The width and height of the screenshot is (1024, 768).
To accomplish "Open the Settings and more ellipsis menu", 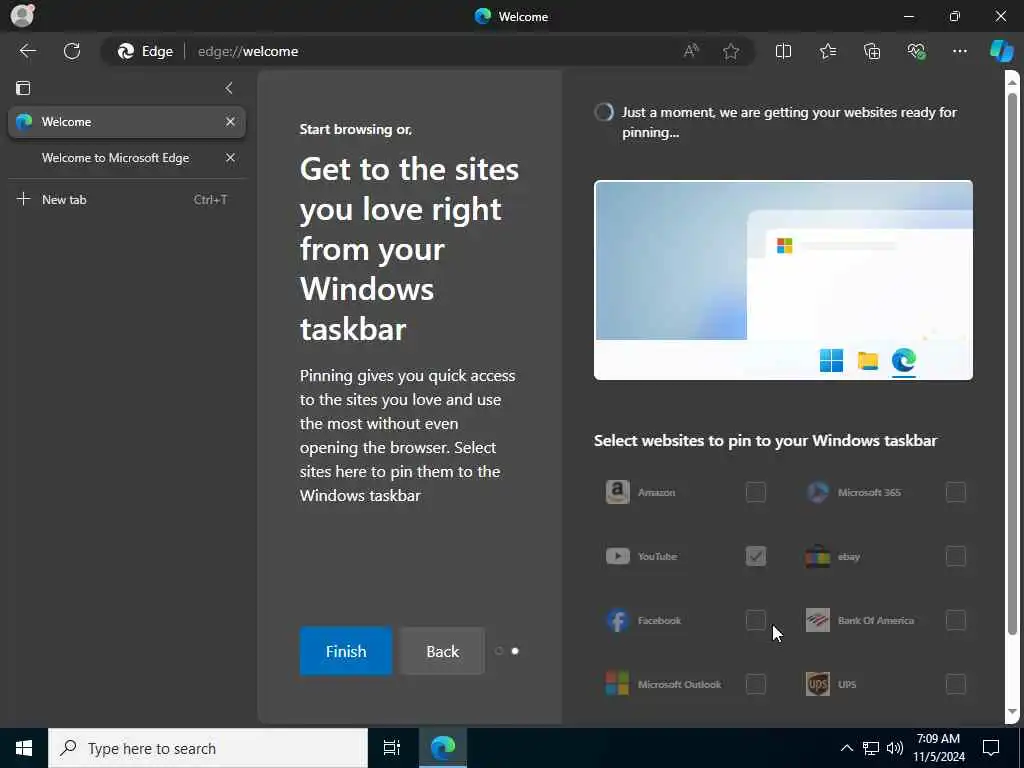I will pyautogui.click(x=959, y=51).
